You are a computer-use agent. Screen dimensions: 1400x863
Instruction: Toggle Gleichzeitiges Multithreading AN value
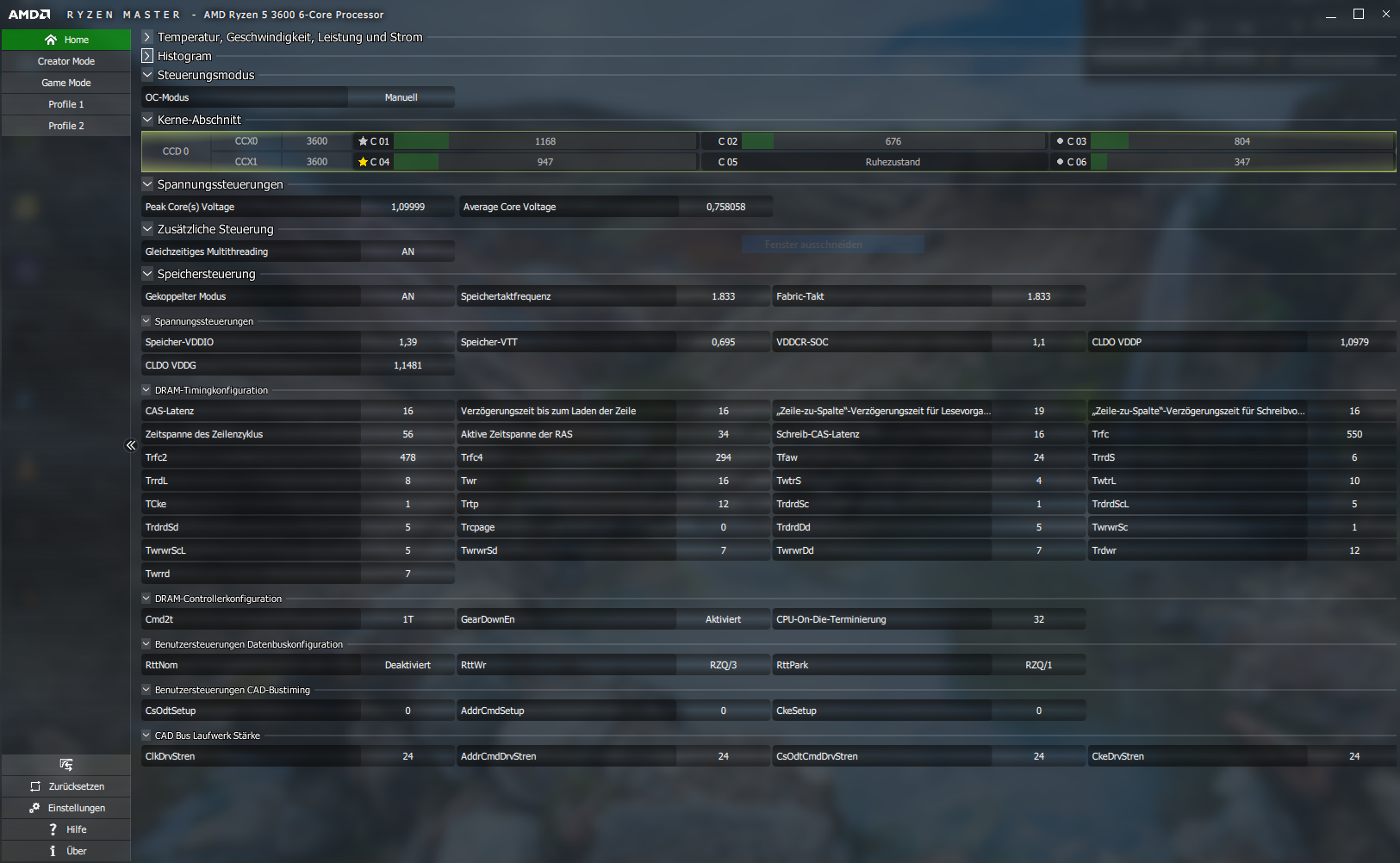pos(408,251)
